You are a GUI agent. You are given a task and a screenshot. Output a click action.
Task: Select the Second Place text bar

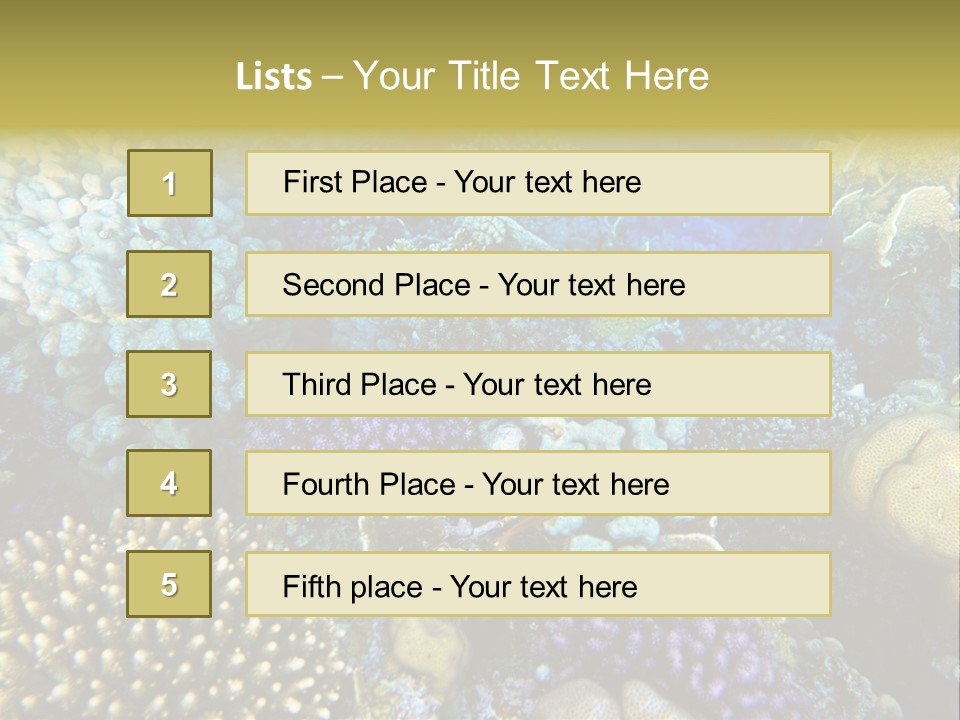(538, 285)
